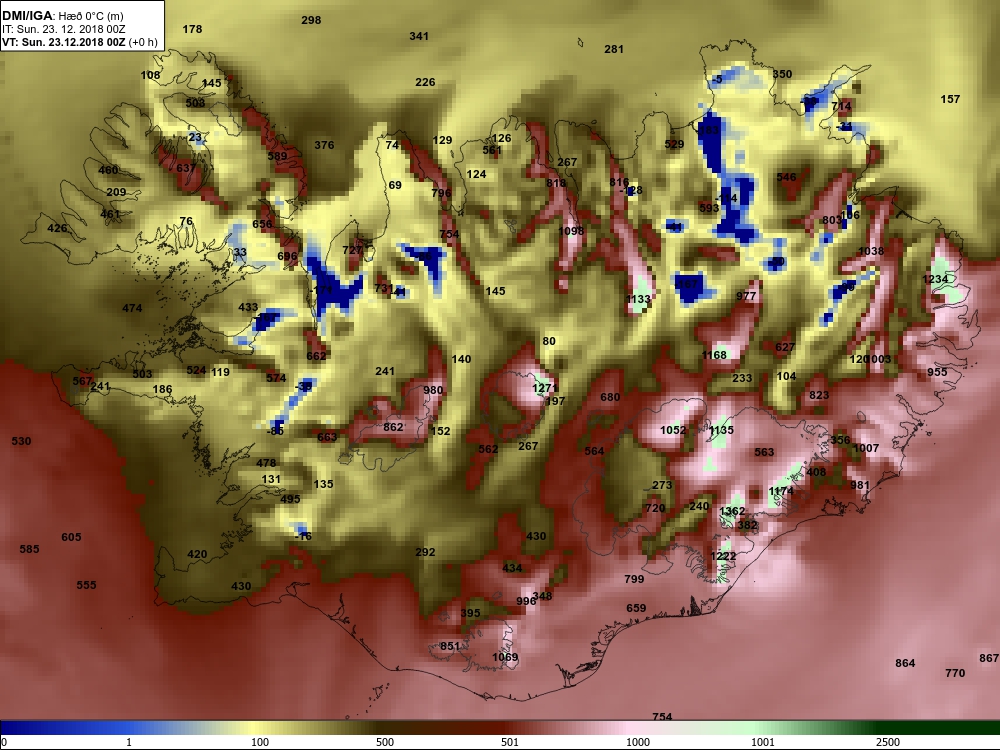
Task: Click the map value '981'
Action: coord(860,485)
